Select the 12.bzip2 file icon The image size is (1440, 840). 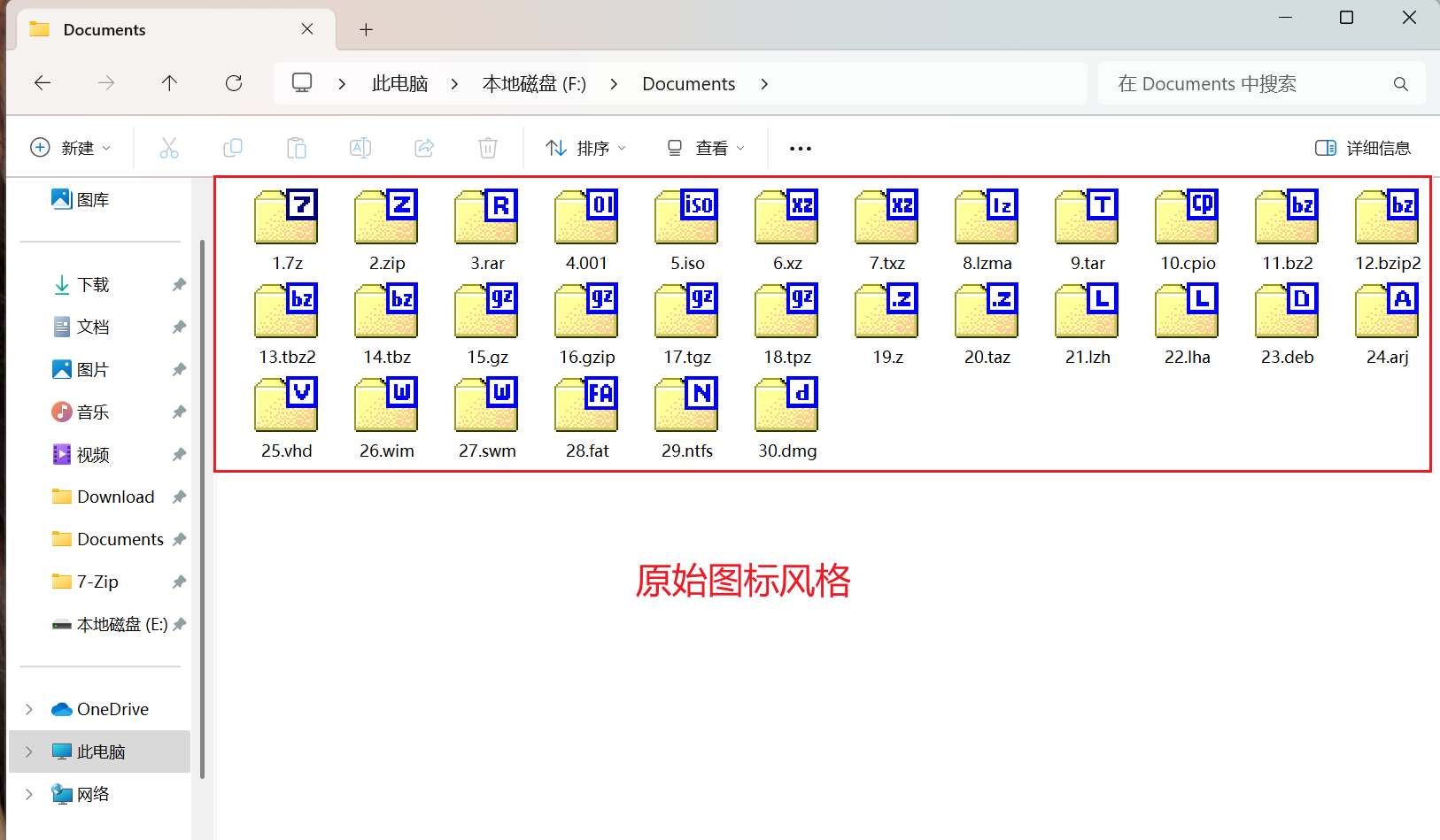coord(1387,217)
